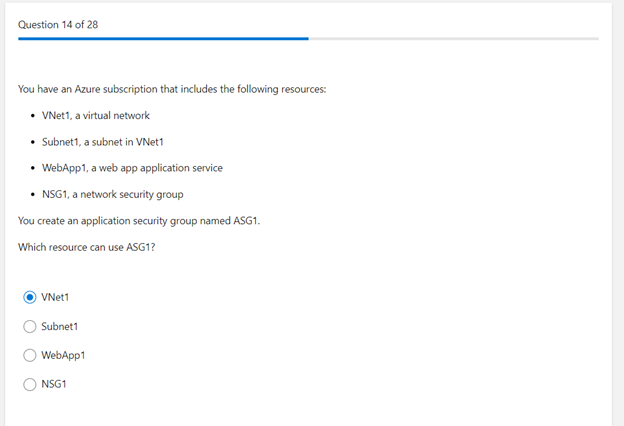Click the WebApp1 answer label text

[x=63, y=355]
